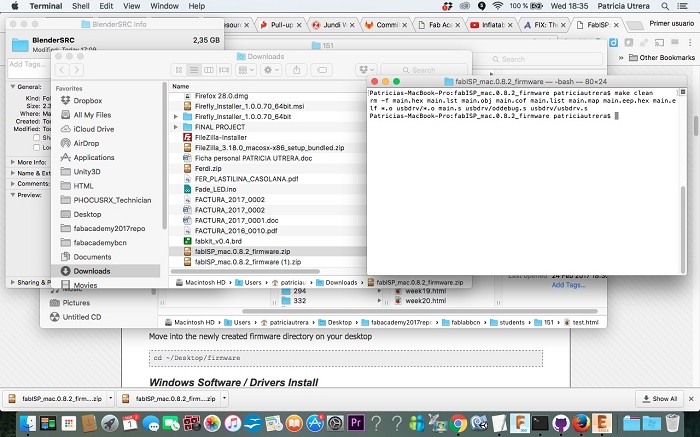
Task: Click the Share button in Downloads toolbar
Action: (x=296, y=70)
